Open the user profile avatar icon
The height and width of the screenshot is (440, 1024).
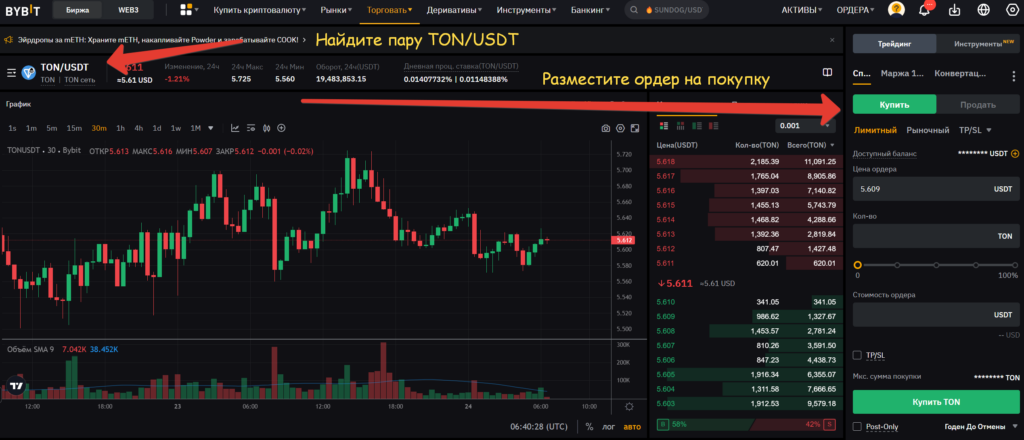[x=896, y=10]
